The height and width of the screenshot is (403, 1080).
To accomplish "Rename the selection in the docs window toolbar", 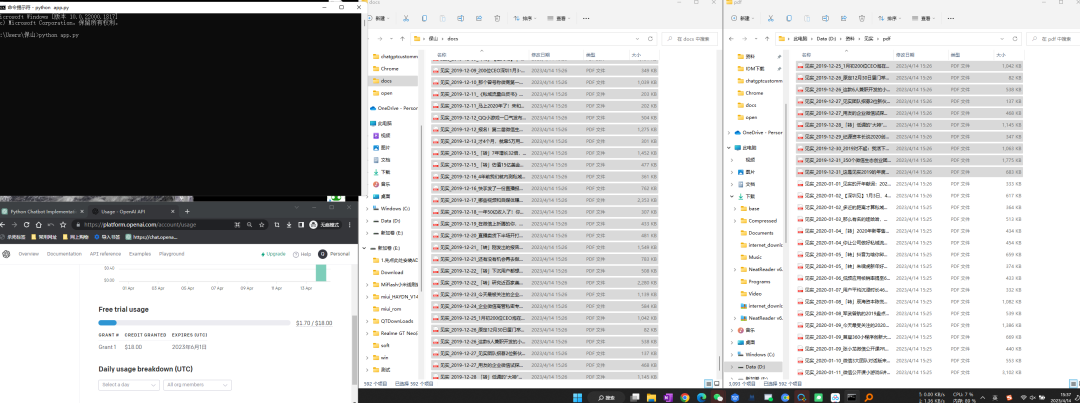I will pyautogui.click(x=461, y=18).
